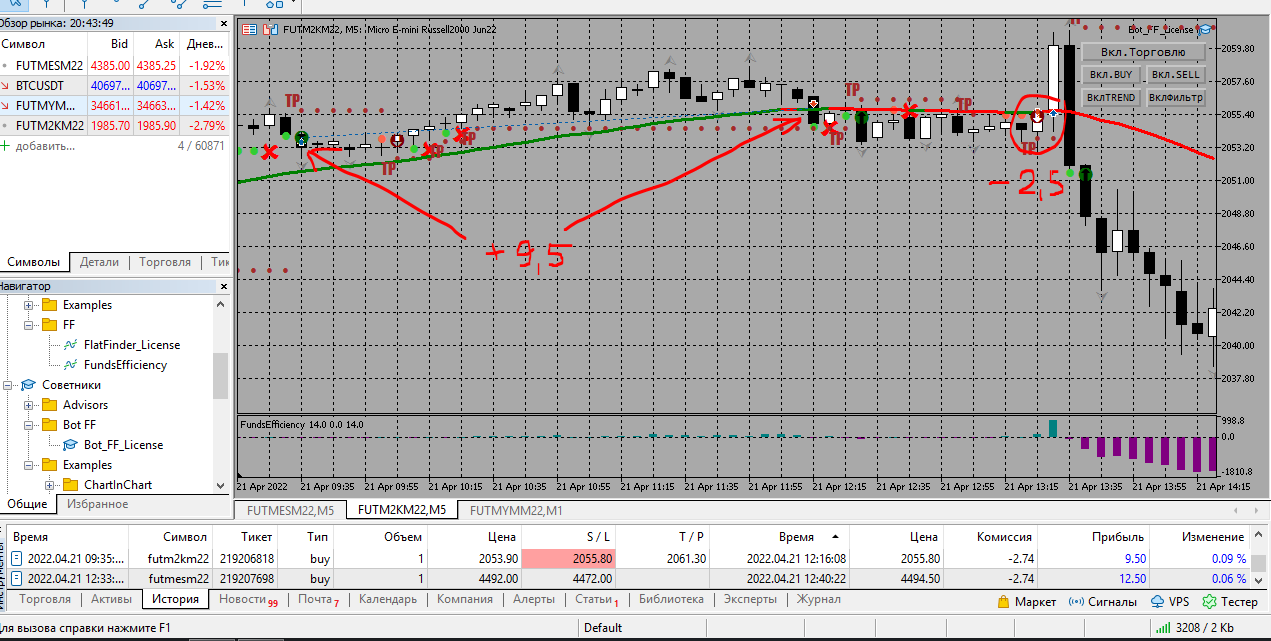The height and width of the screenshot is (641, 1271).
Task: Open the FUTMESM22,M5 chart tab
Action: coord(290,510)
